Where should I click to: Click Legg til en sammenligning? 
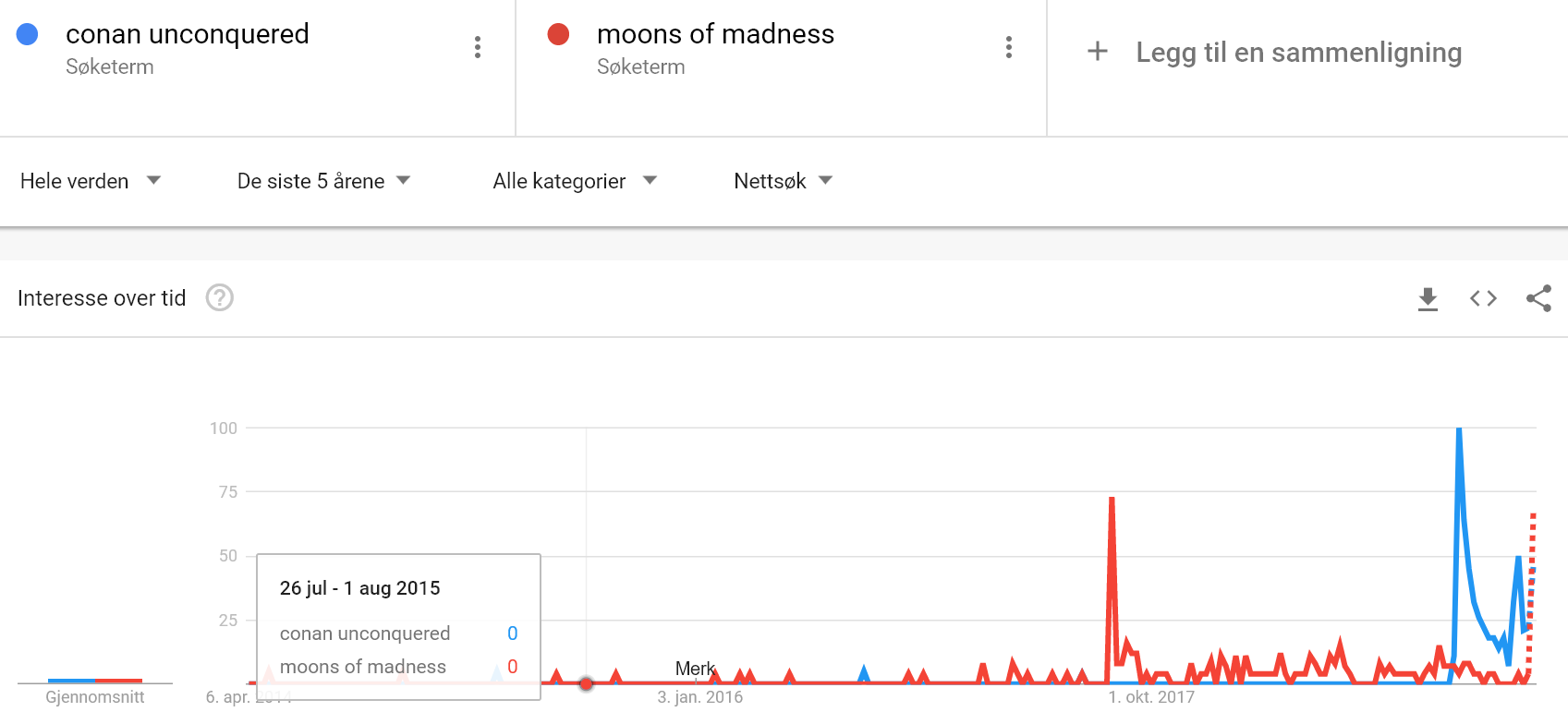(1299, 53)
